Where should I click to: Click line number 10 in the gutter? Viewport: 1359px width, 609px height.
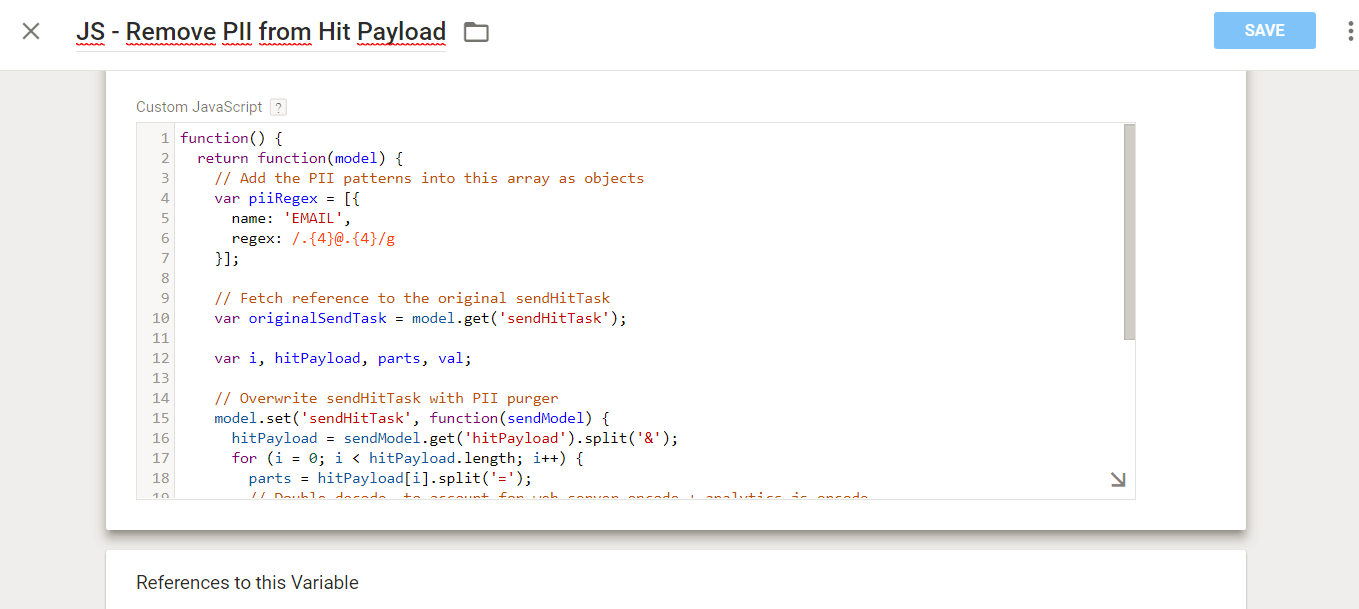tap(161, 318)
